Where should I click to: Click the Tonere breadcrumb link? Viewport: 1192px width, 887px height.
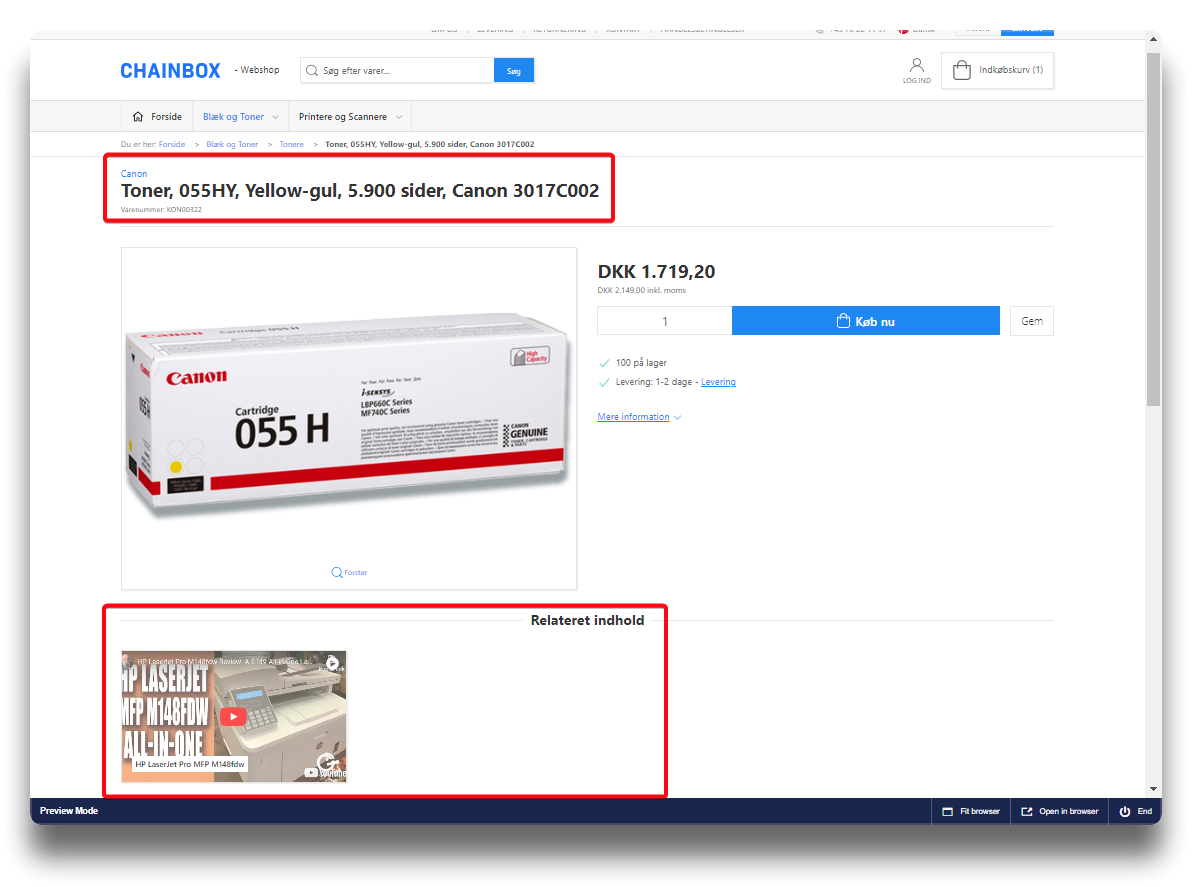[291, 144]
